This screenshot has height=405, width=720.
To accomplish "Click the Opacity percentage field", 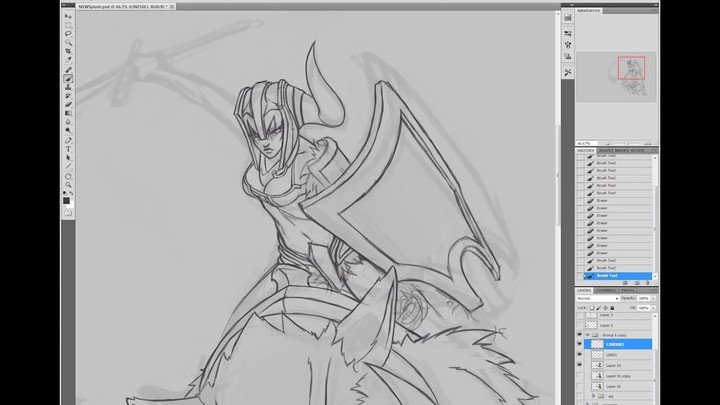I will coord(643,298).
